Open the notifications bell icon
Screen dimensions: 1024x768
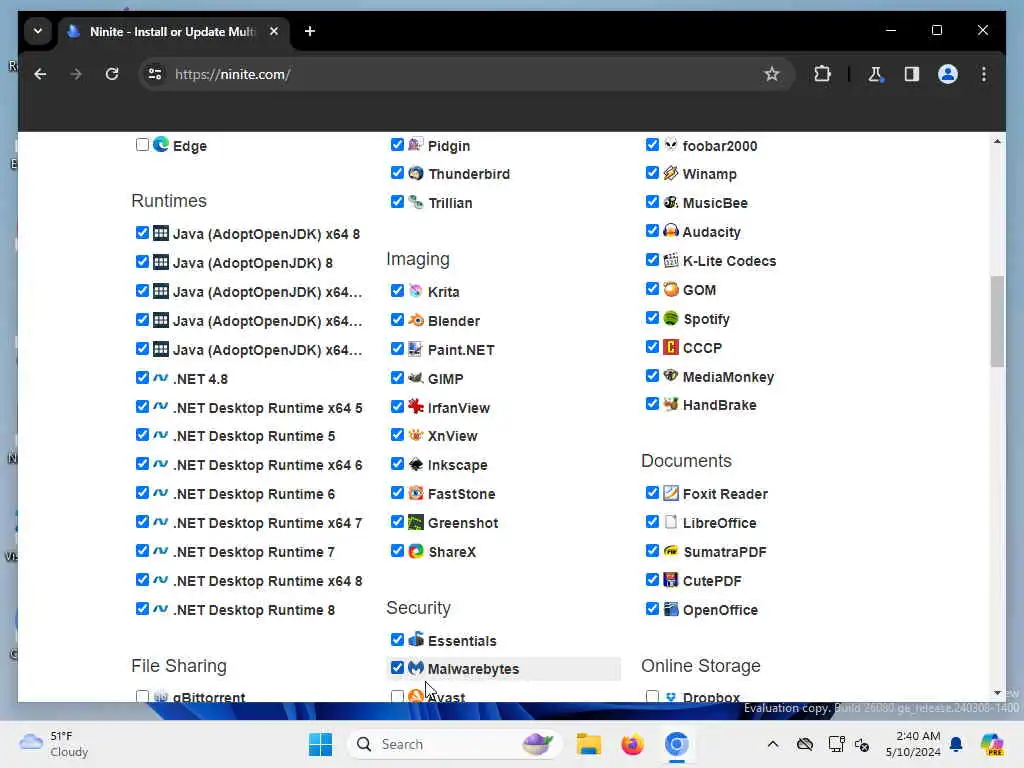956,744
